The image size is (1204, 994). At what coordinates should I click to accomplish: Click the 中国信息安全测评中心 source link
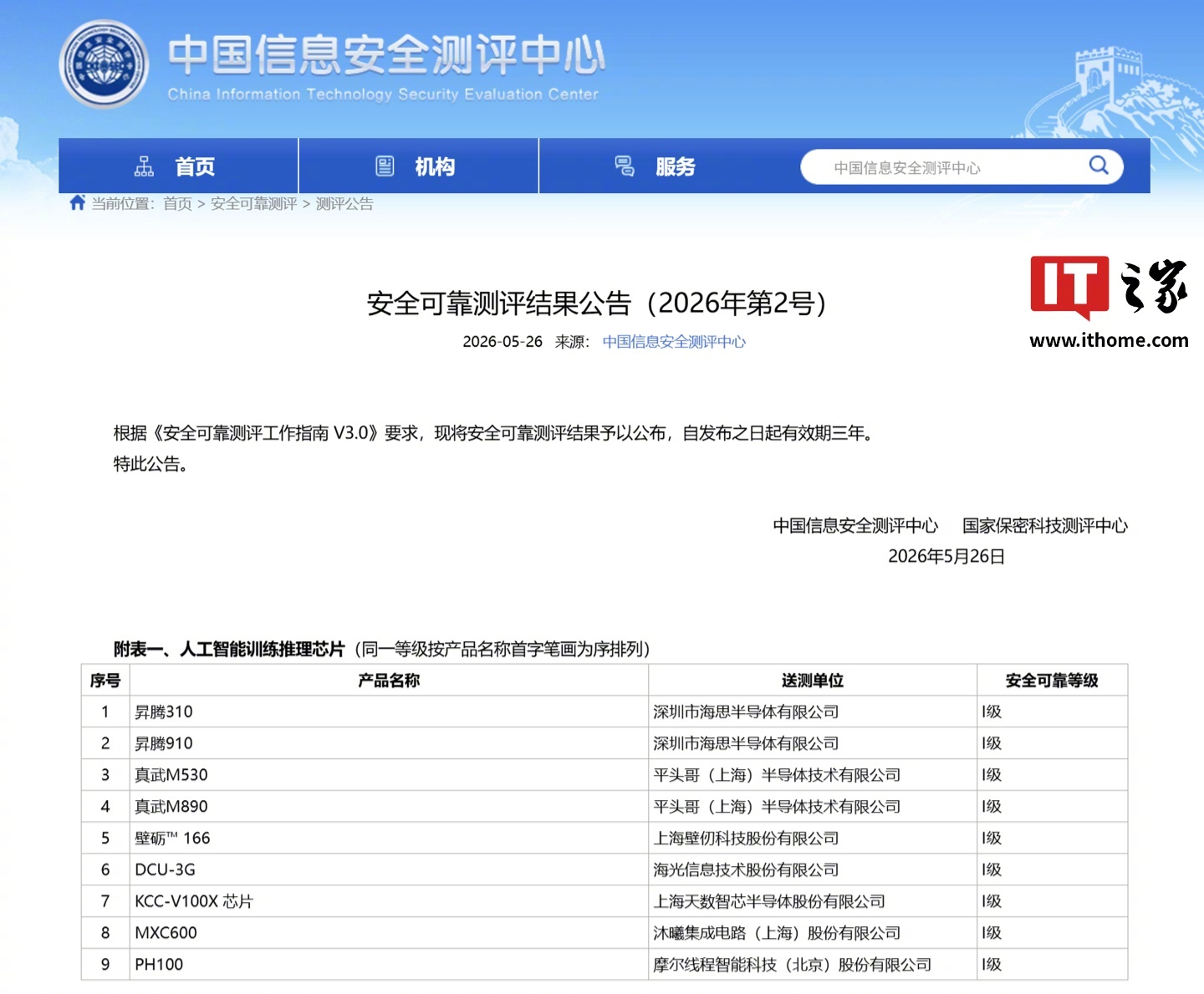pos(674,342)
